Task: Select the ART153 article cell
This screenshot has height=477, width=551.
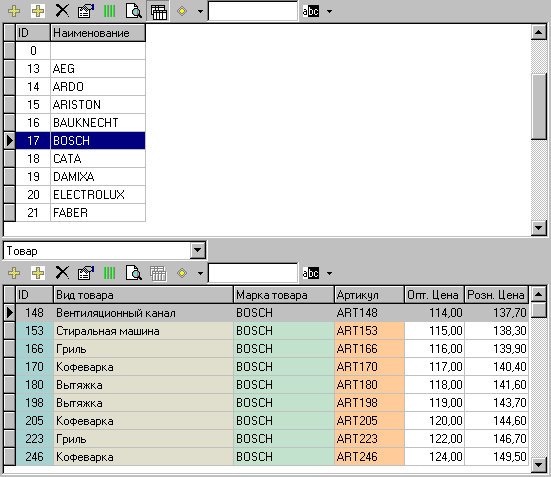Action: pos(369,331)
